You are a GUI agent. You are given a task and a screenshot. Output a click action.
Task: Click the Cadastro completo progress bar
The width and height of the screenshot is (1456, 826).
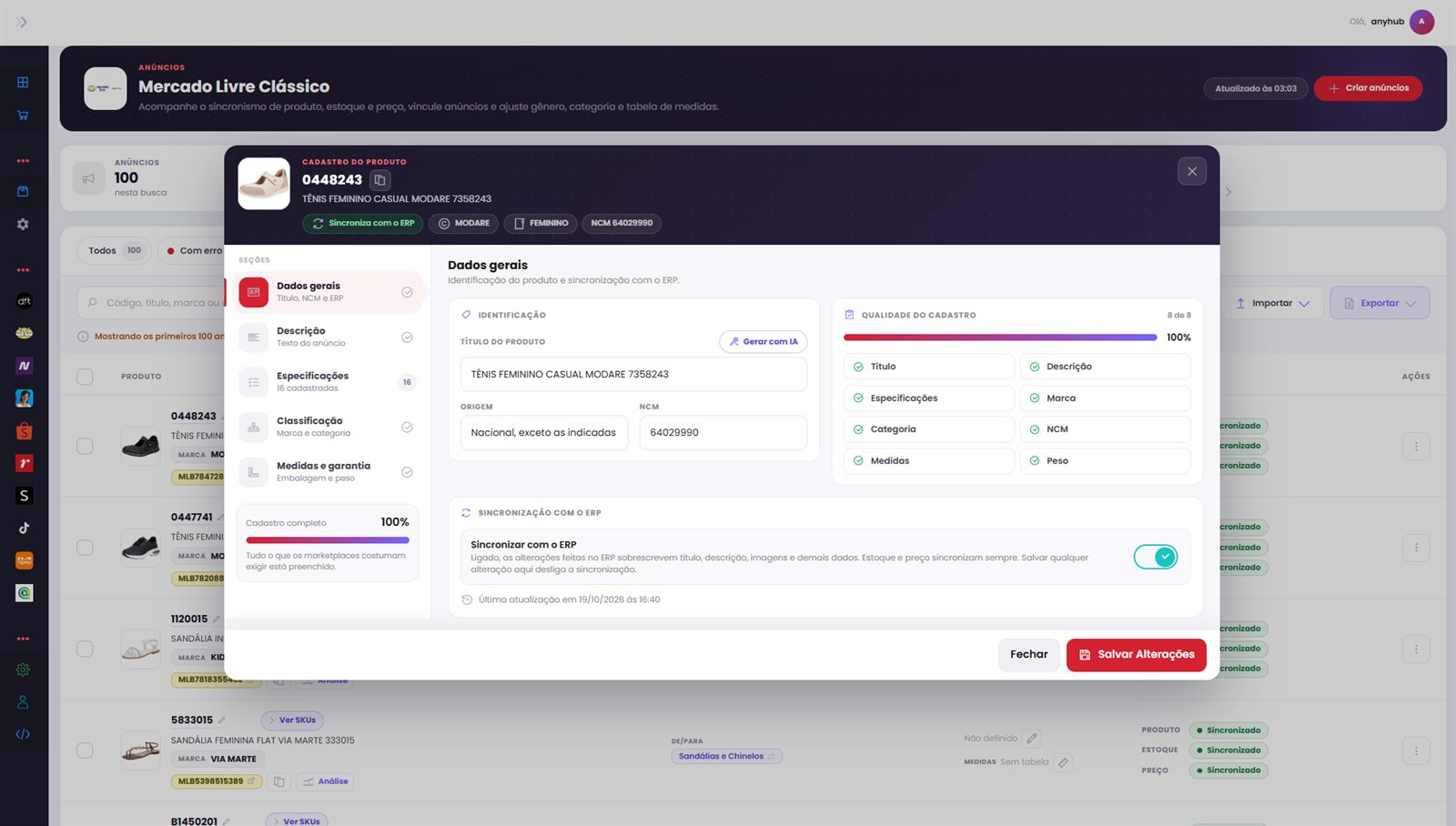328,540
